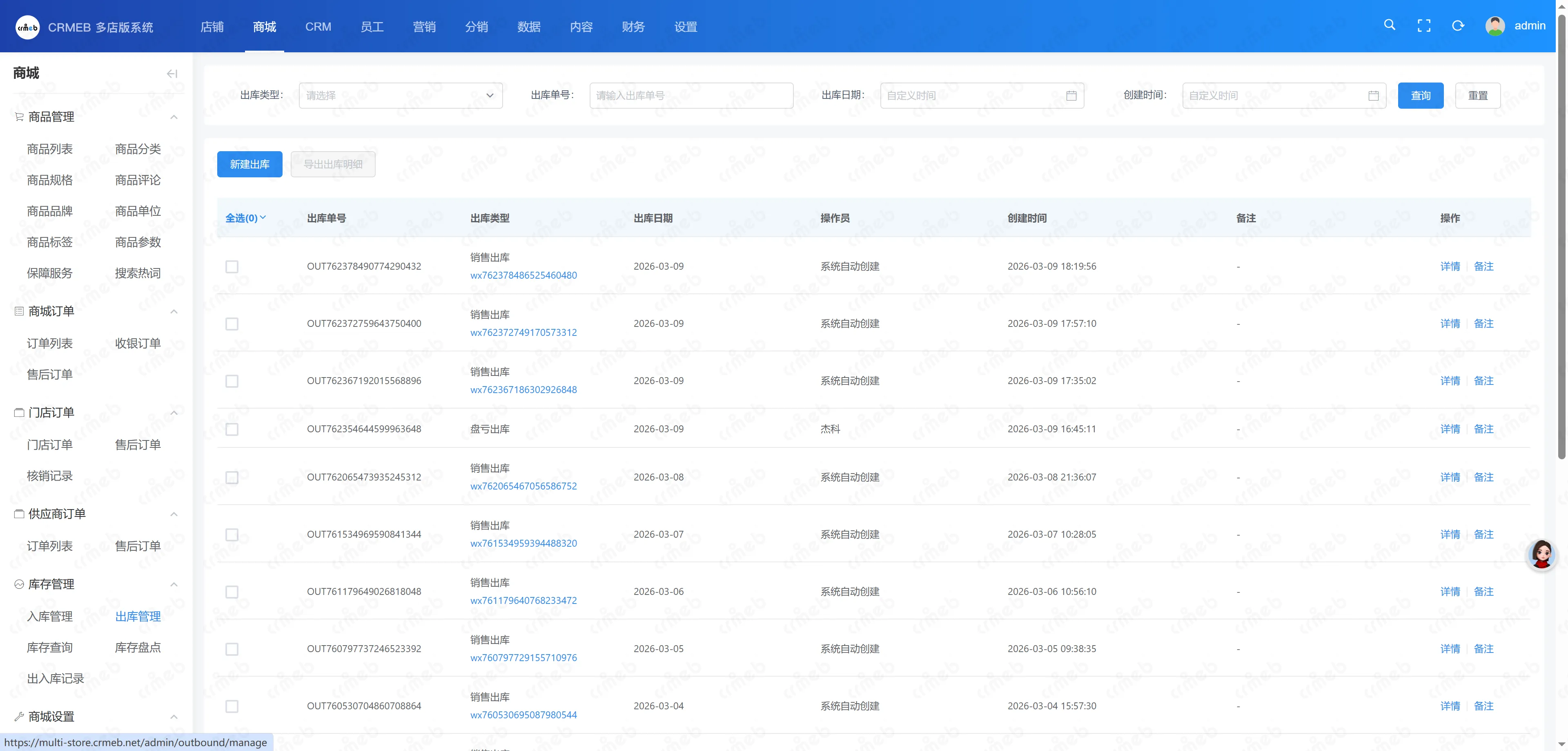Open calendar icon in 创建时间 field
Viewport: 1568px width, 751px height.
1373,96
